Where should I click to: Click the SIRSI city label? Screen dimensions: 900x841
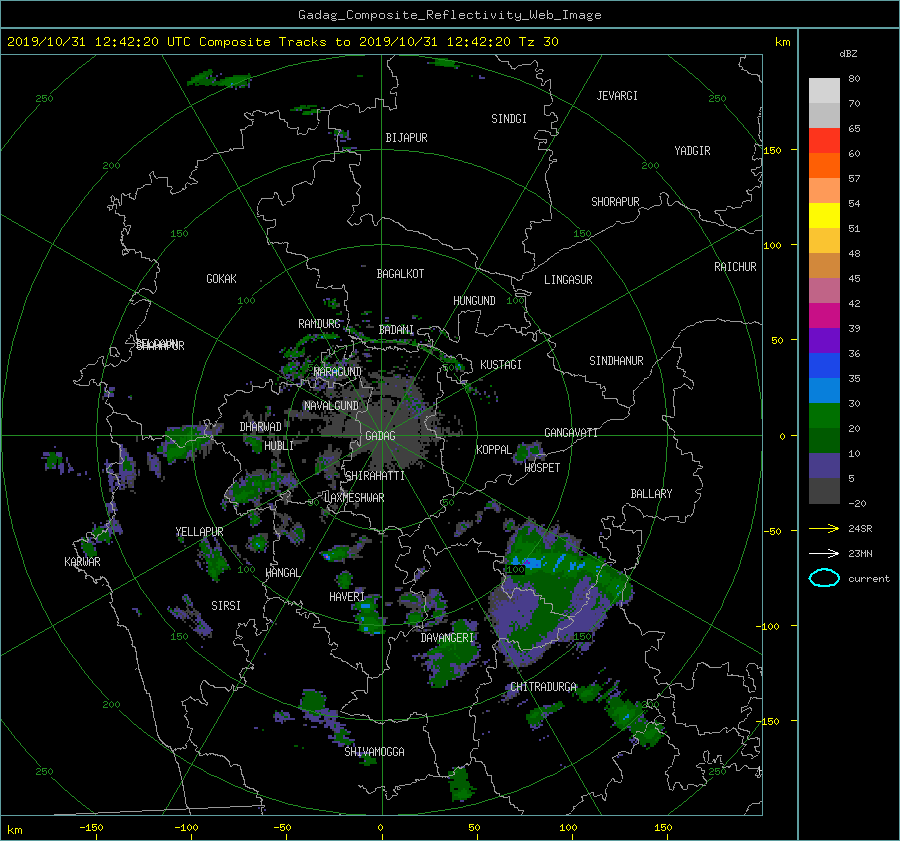(226, 606)
